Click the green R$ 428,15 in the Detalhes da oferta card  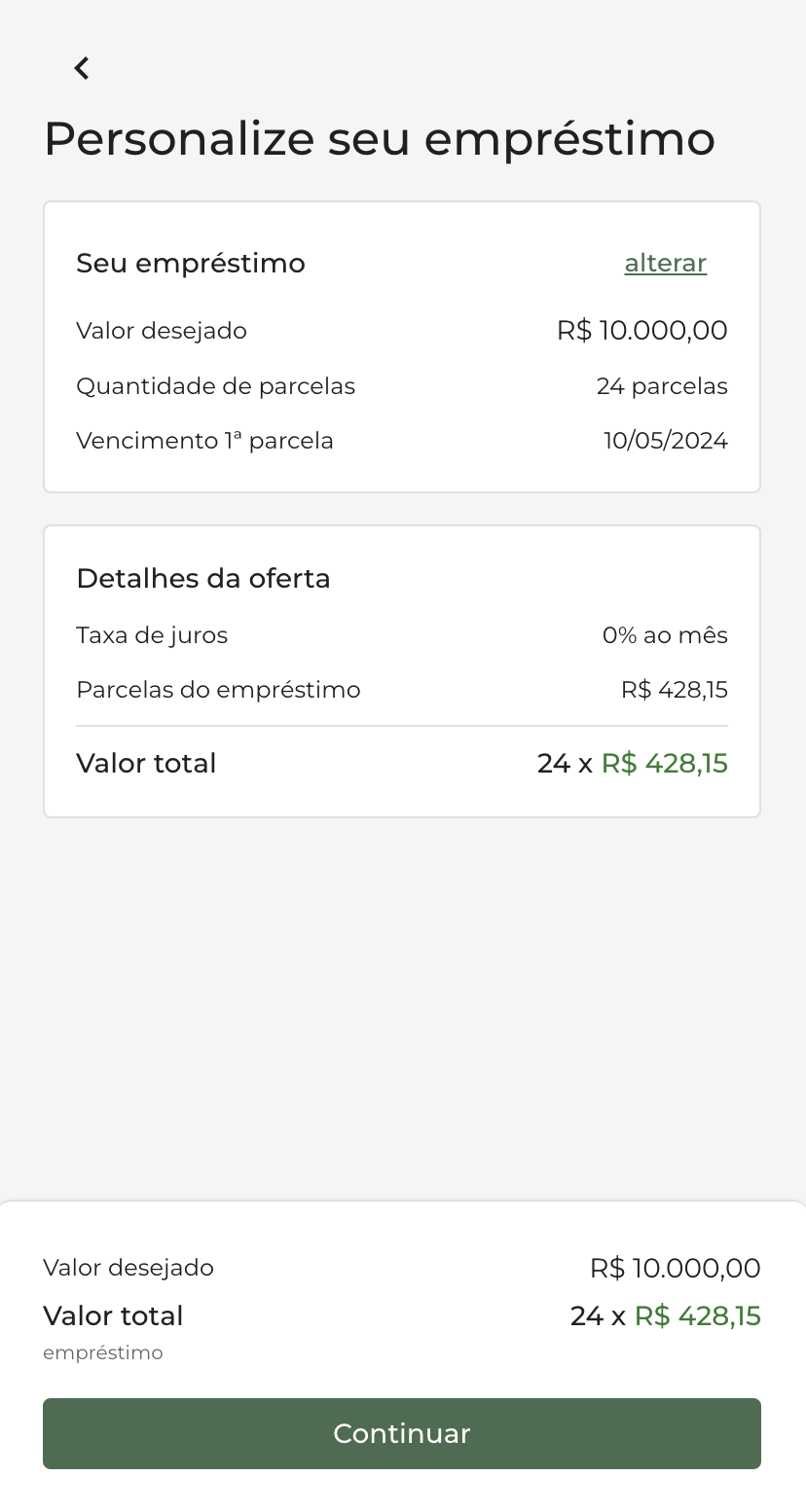coord(664,764)
